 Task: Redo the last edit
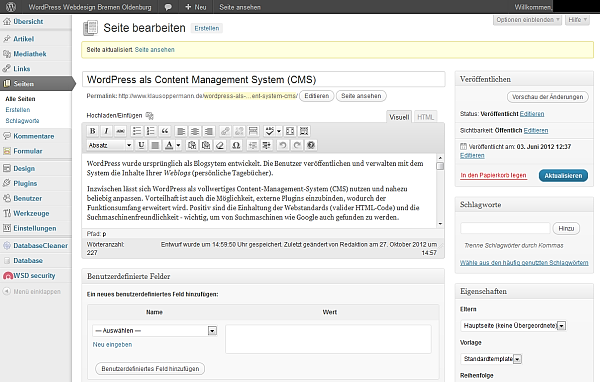(x=297, y=145)
